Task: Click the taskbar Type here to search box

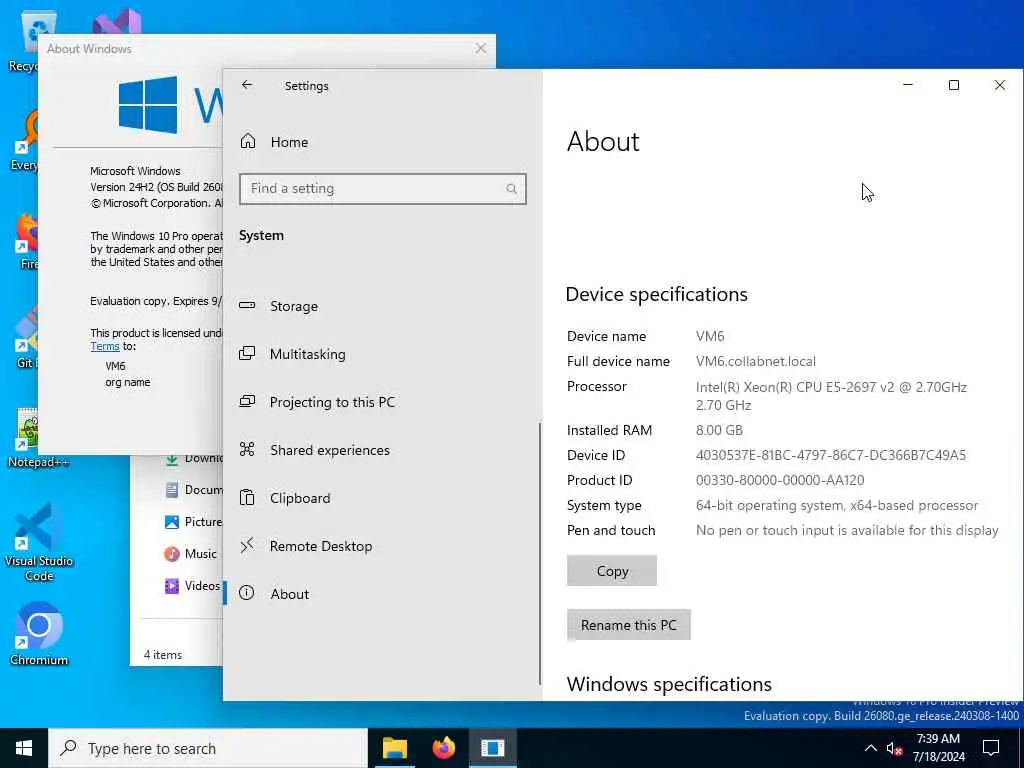Action: (x=208, y=748)
